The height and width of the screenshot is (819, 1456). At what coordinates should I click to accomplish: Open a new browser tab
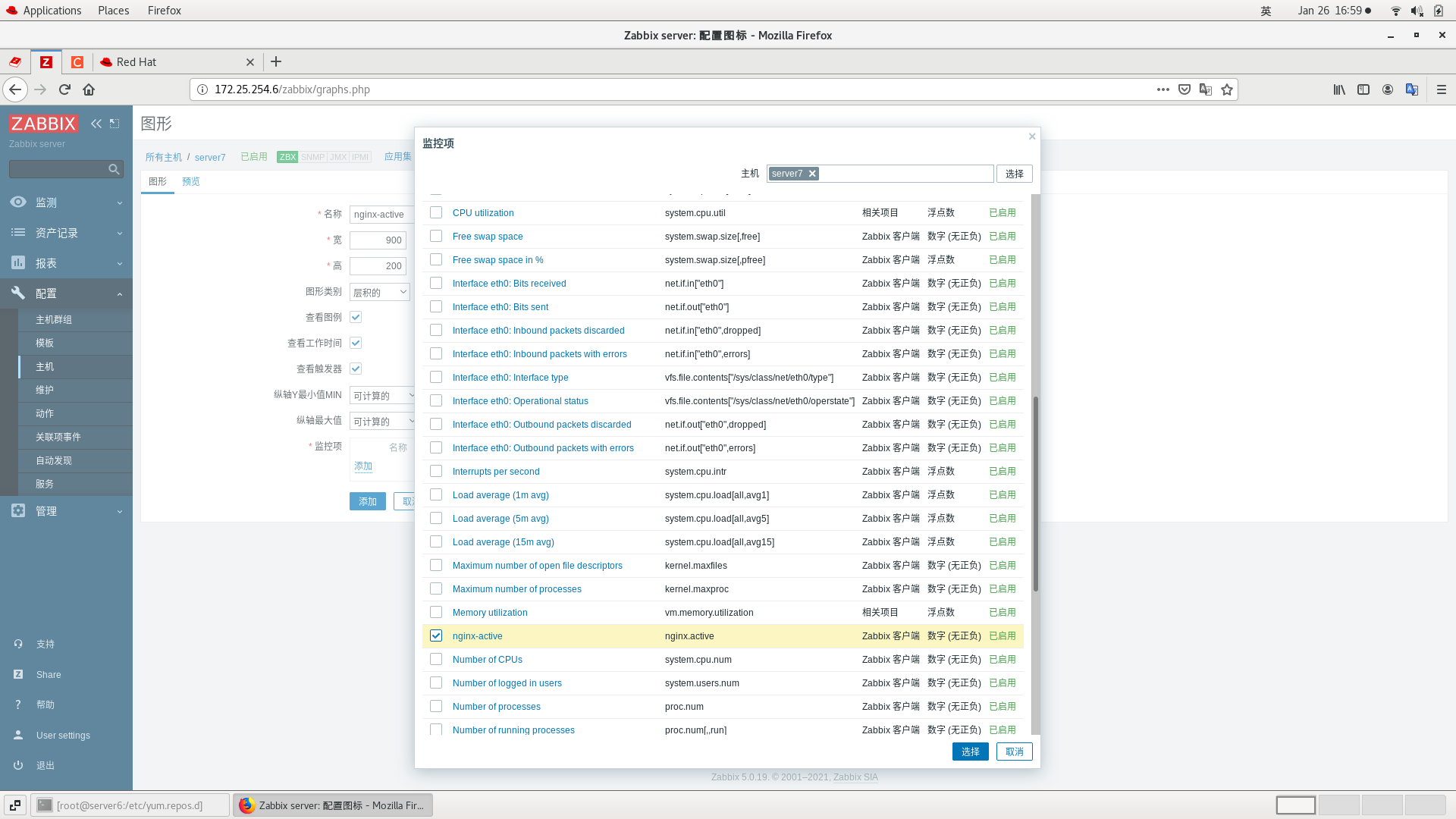(x=276, y=61)
